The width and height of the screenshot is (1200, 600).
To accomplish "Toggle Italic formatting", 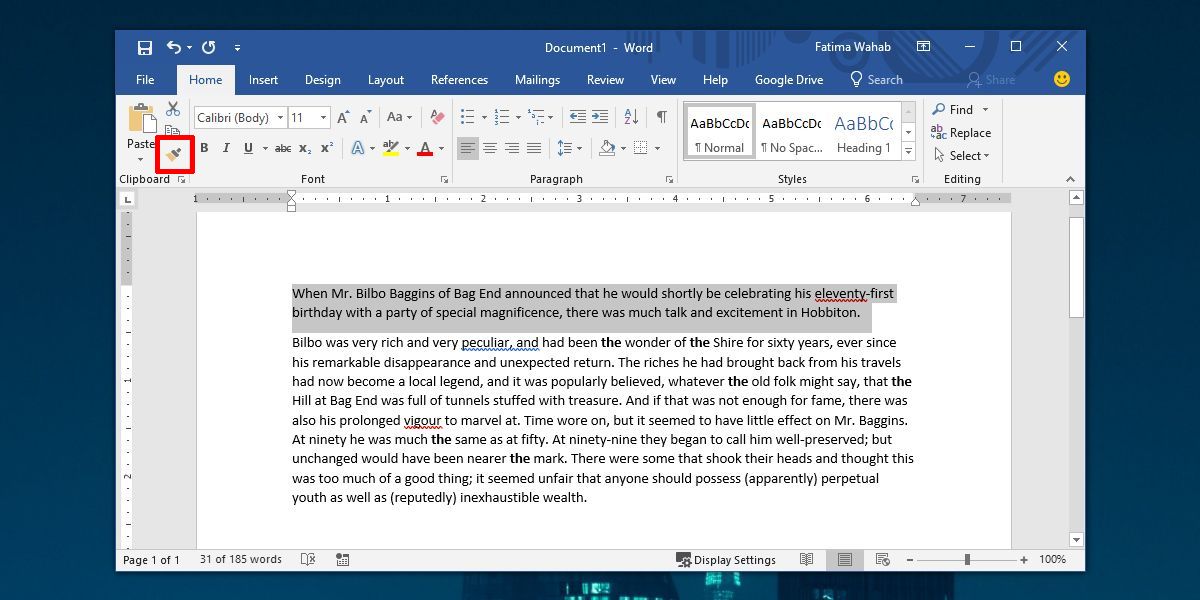I will 226,148.
